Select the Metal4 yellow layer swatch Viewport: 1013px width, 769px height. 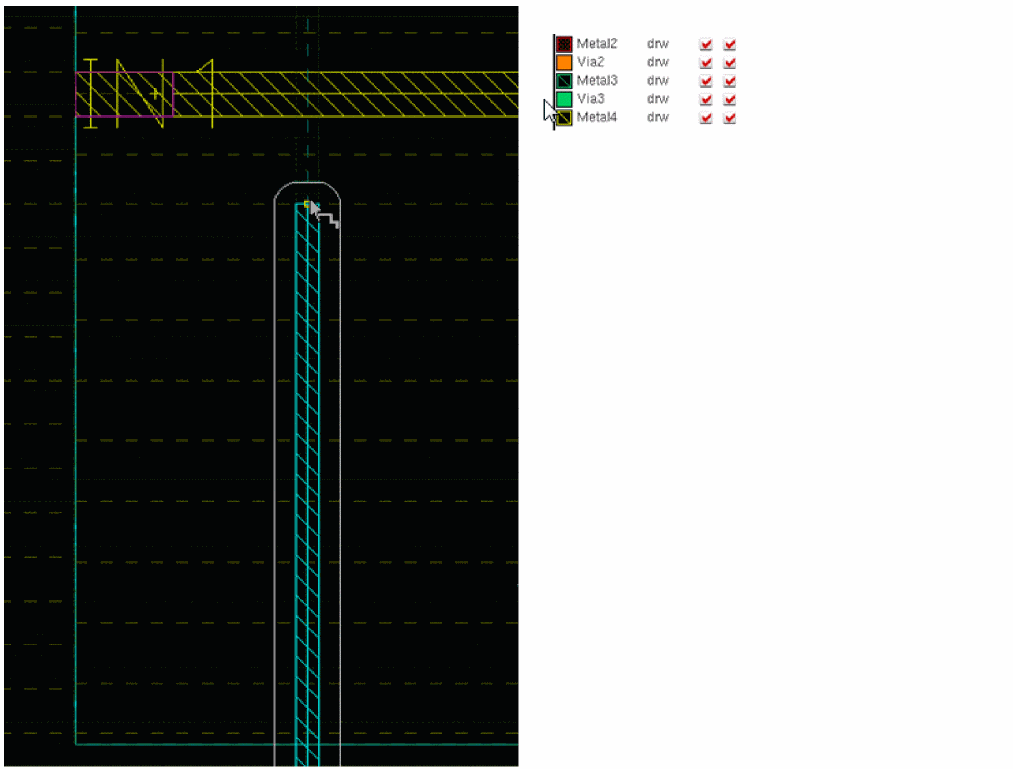pyautogui.click(x=564, y=118)
